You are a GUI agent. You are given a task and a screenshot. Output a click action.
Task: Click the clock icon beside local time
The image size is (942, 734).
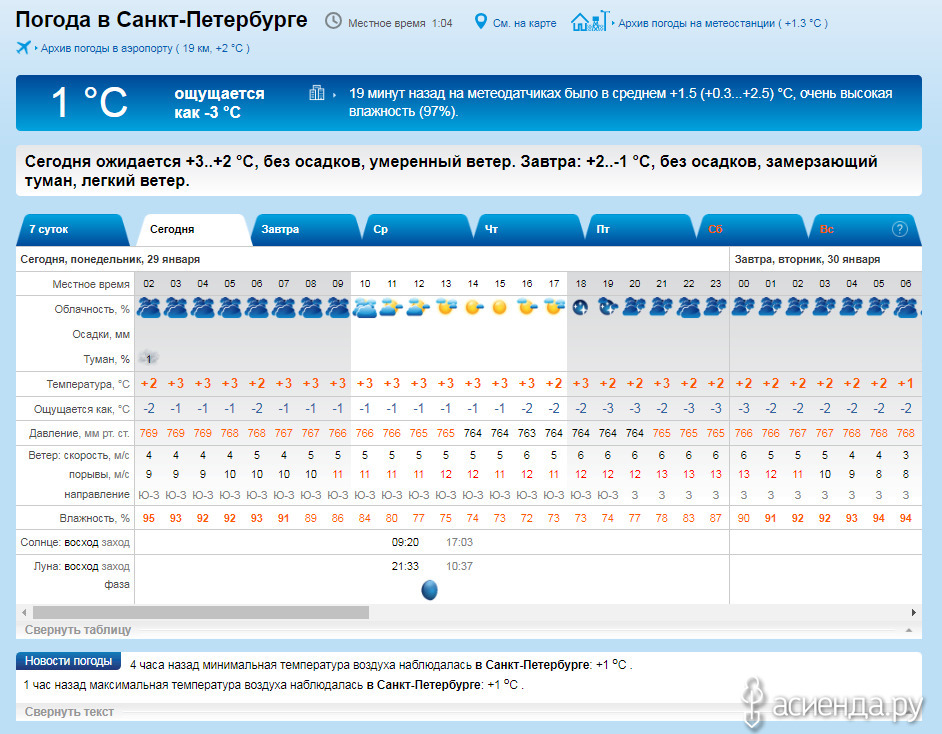pyautogui.click(x=333, y=22)
